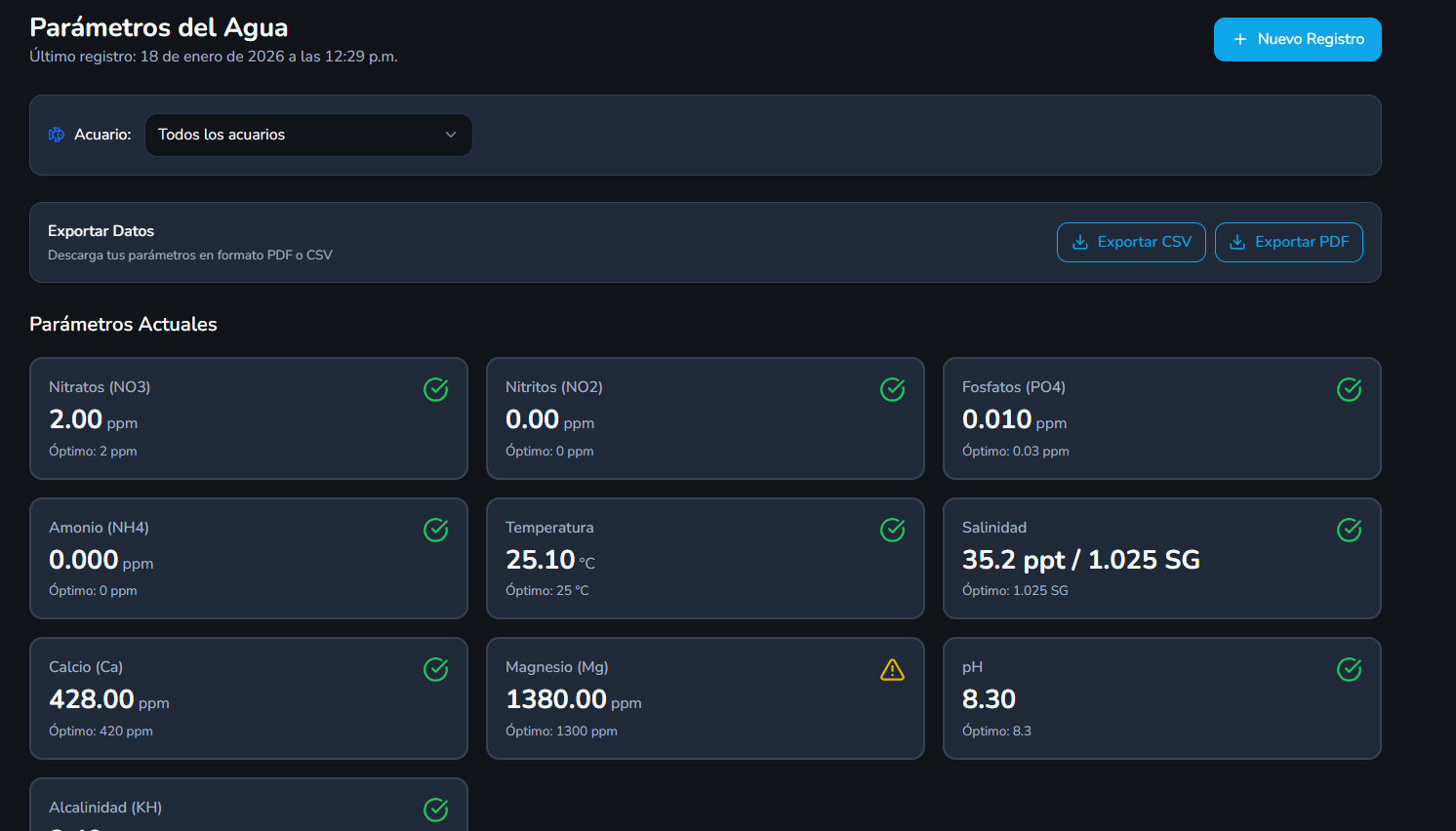Click the green check icon on Fosfatos card
1456x831 pixels.
coord(1350,389)
